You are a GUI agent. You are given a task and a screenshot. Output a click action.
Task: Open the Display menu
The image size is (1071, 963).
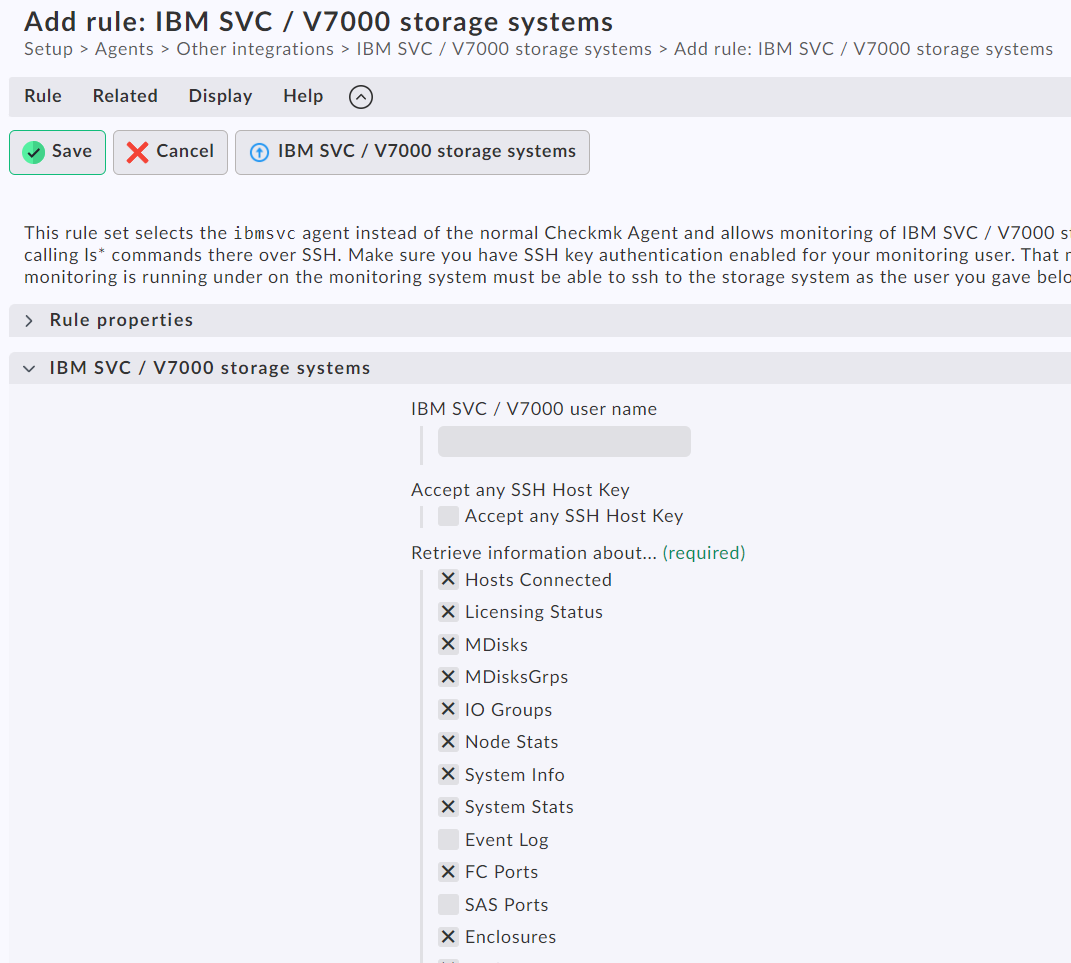point(220,96)
